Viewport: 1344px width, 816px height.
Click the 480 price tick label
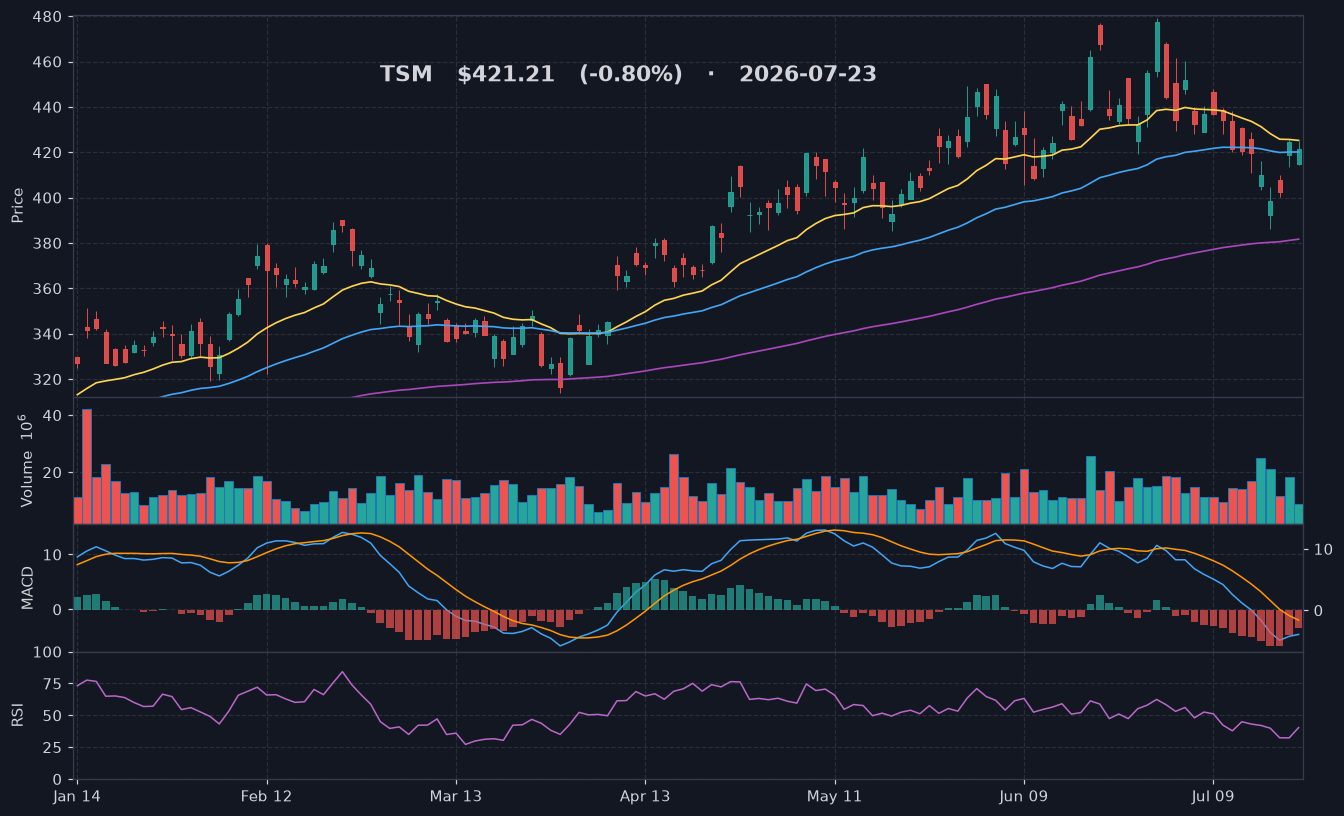(48, 18)
